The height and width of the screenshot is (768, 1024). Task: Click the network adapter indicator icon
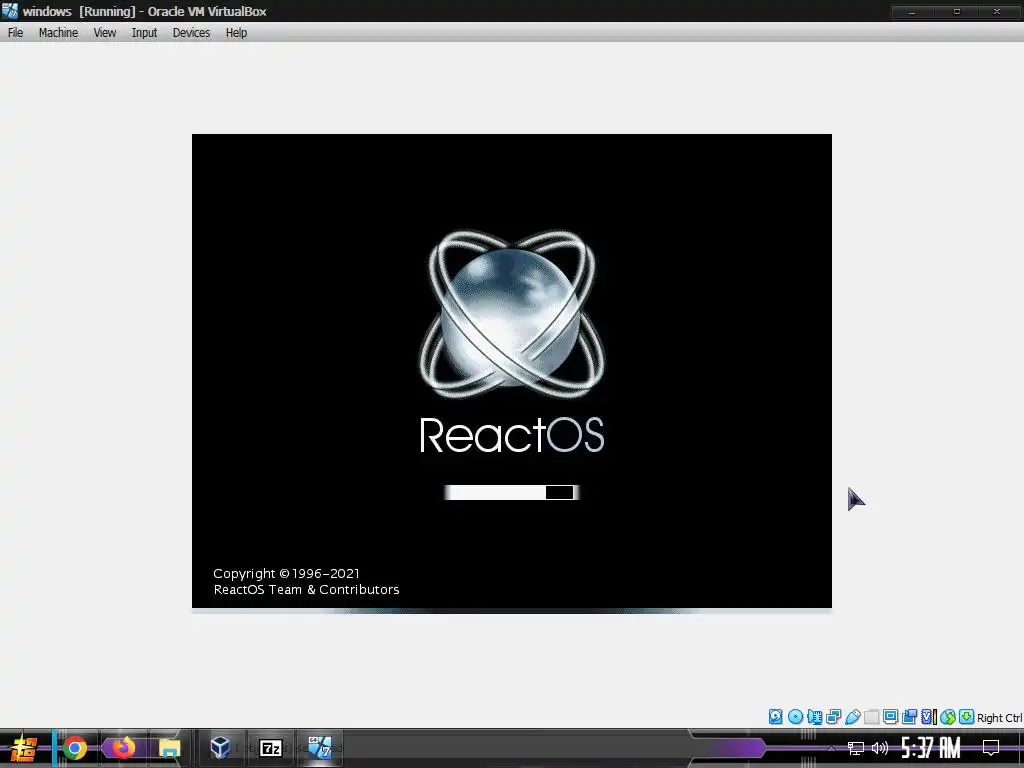click(833, 717)
